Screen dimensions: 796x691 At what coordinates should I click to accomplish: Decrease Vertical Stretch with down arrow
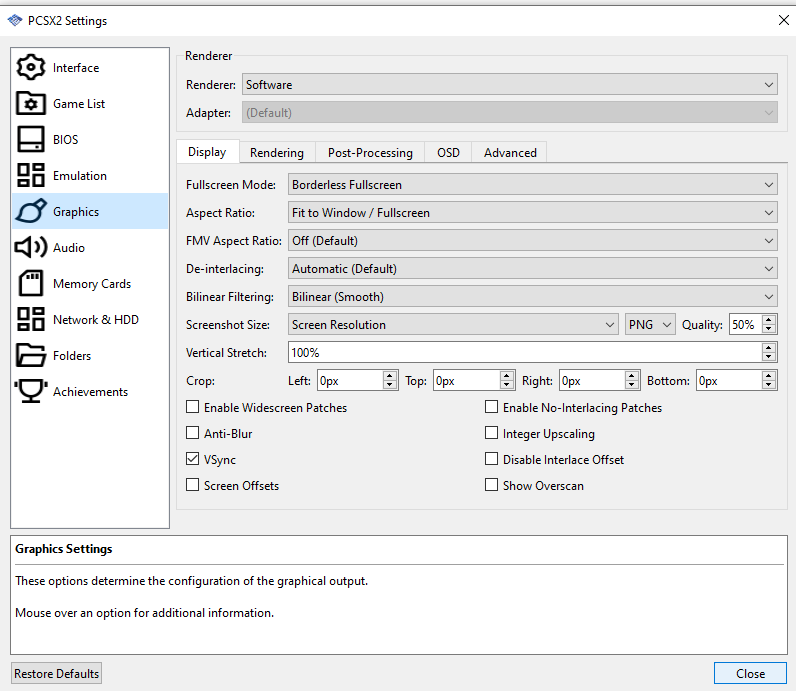pos(769,357)
